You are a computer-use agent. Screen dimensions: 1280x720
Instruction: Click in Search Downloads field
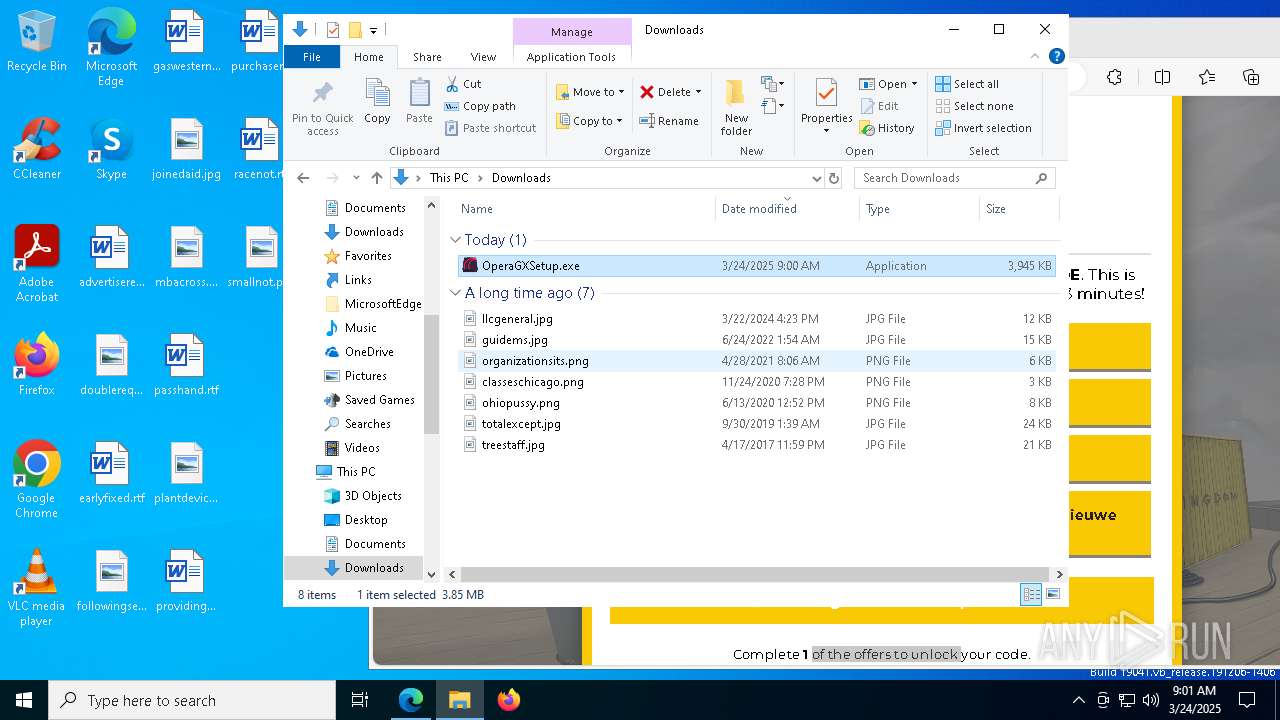tap(955, 178)
